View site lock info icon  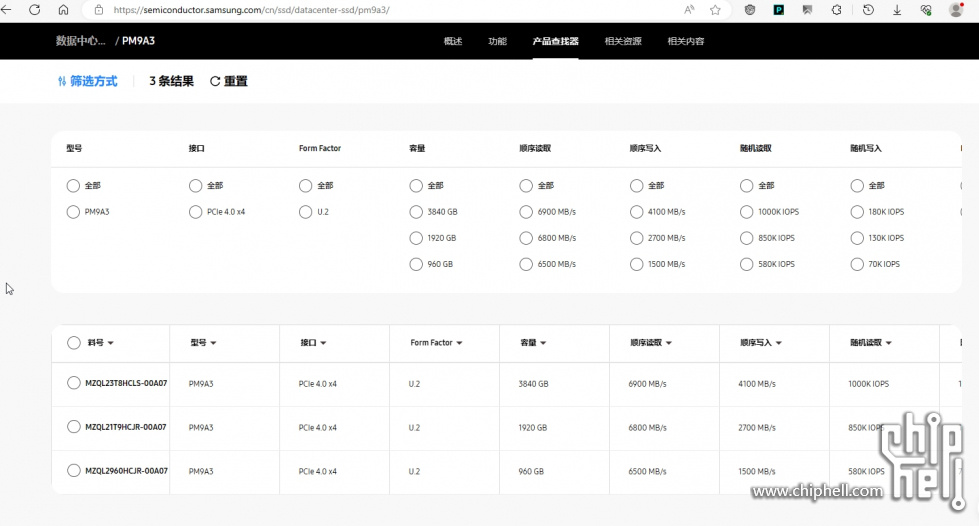(x=99, y=10)
